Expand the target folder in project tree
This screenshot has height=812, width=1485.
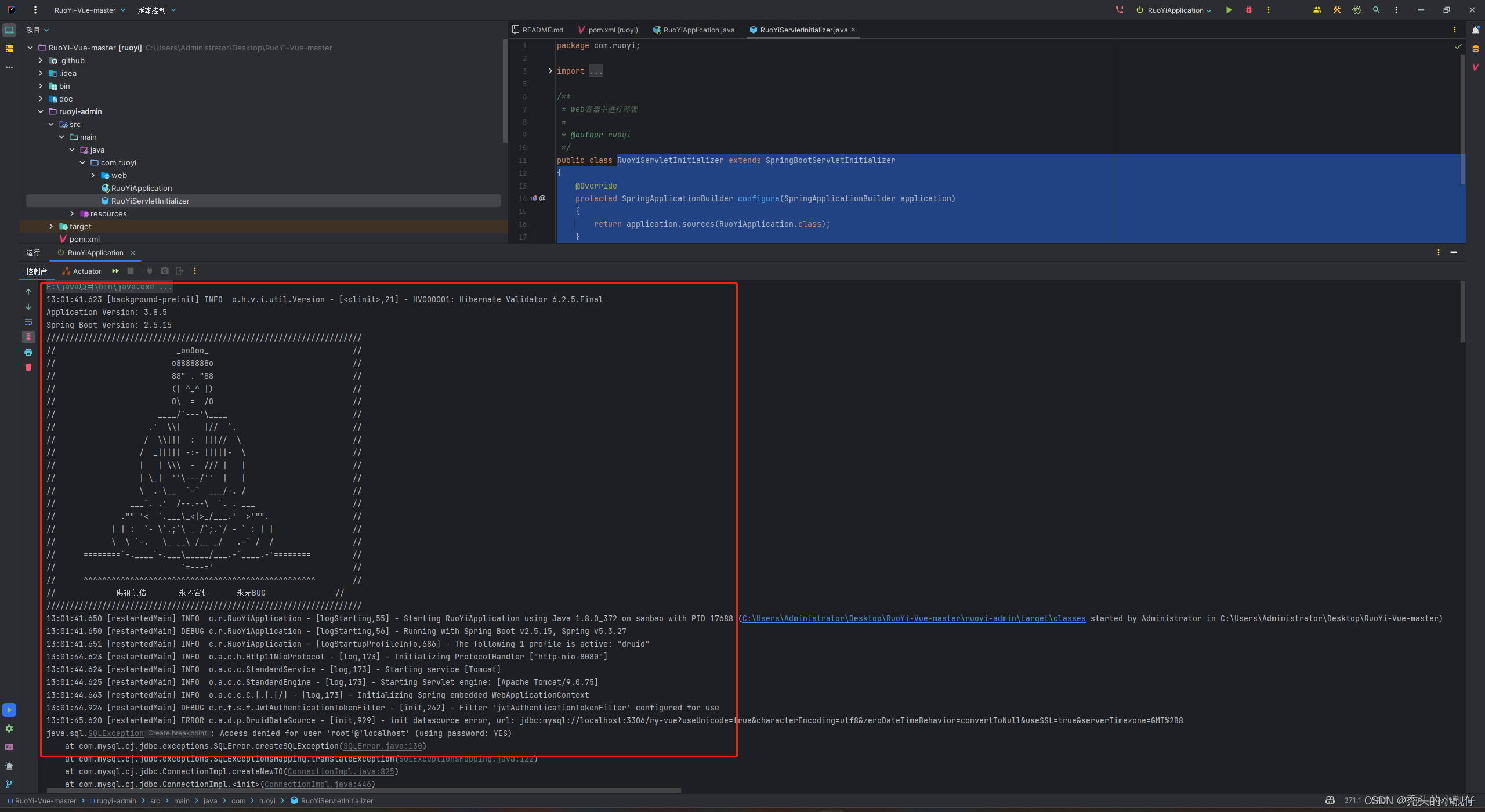point(51,226)
